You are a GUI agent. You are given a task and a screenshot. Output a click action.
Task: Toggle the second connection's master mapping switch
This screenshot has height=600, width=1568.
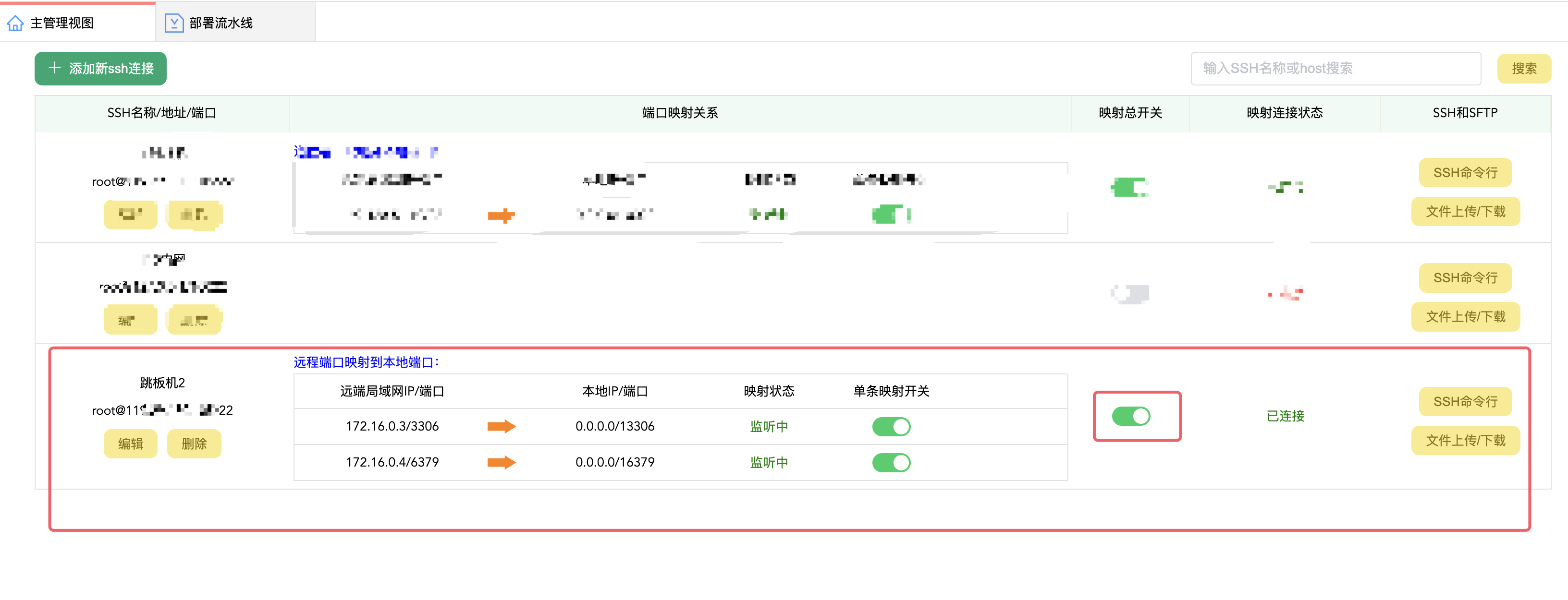(1130, 294)
